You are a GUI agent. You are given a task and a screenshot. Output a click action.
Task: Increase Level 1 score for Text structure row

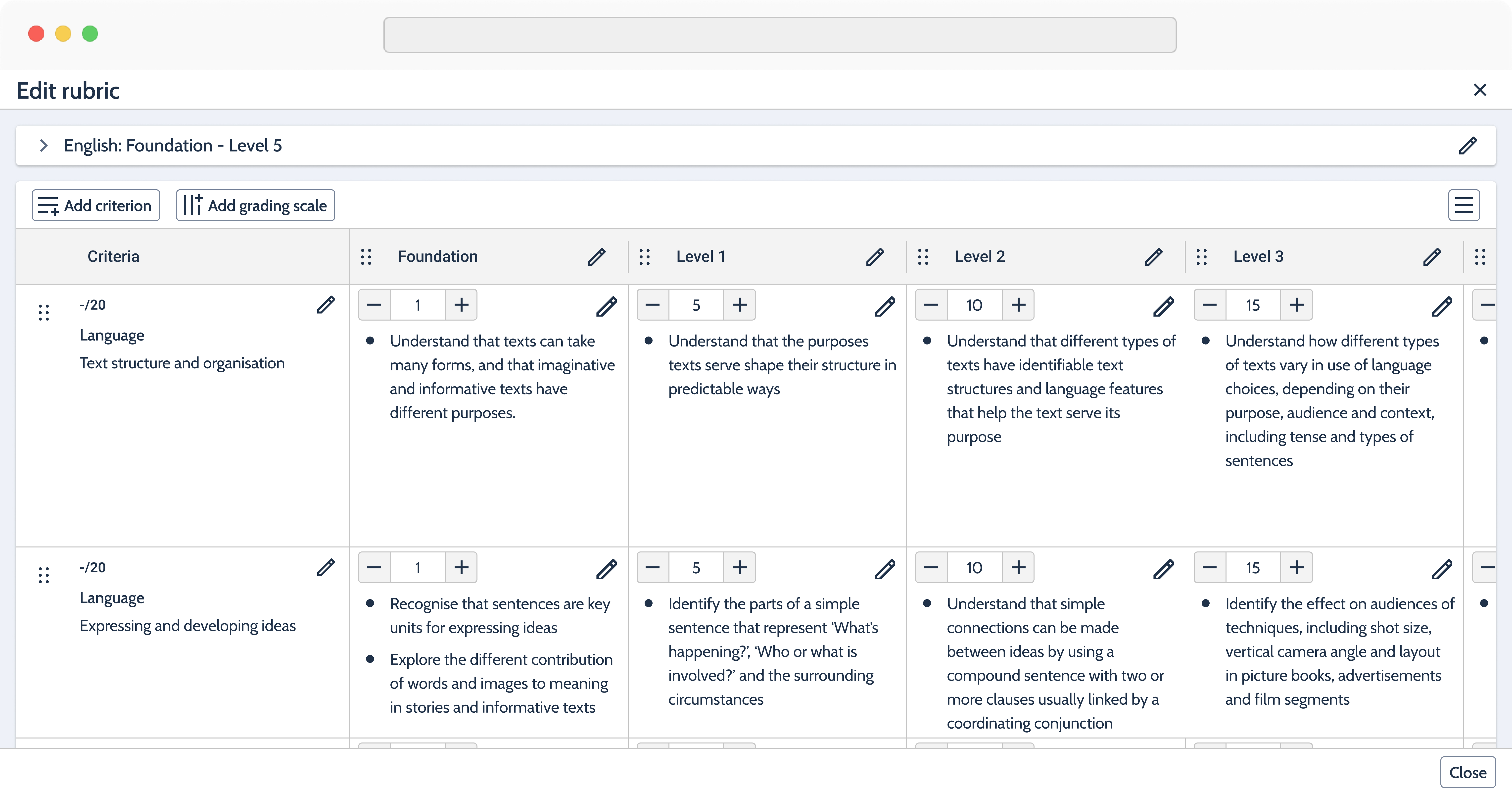740,305
